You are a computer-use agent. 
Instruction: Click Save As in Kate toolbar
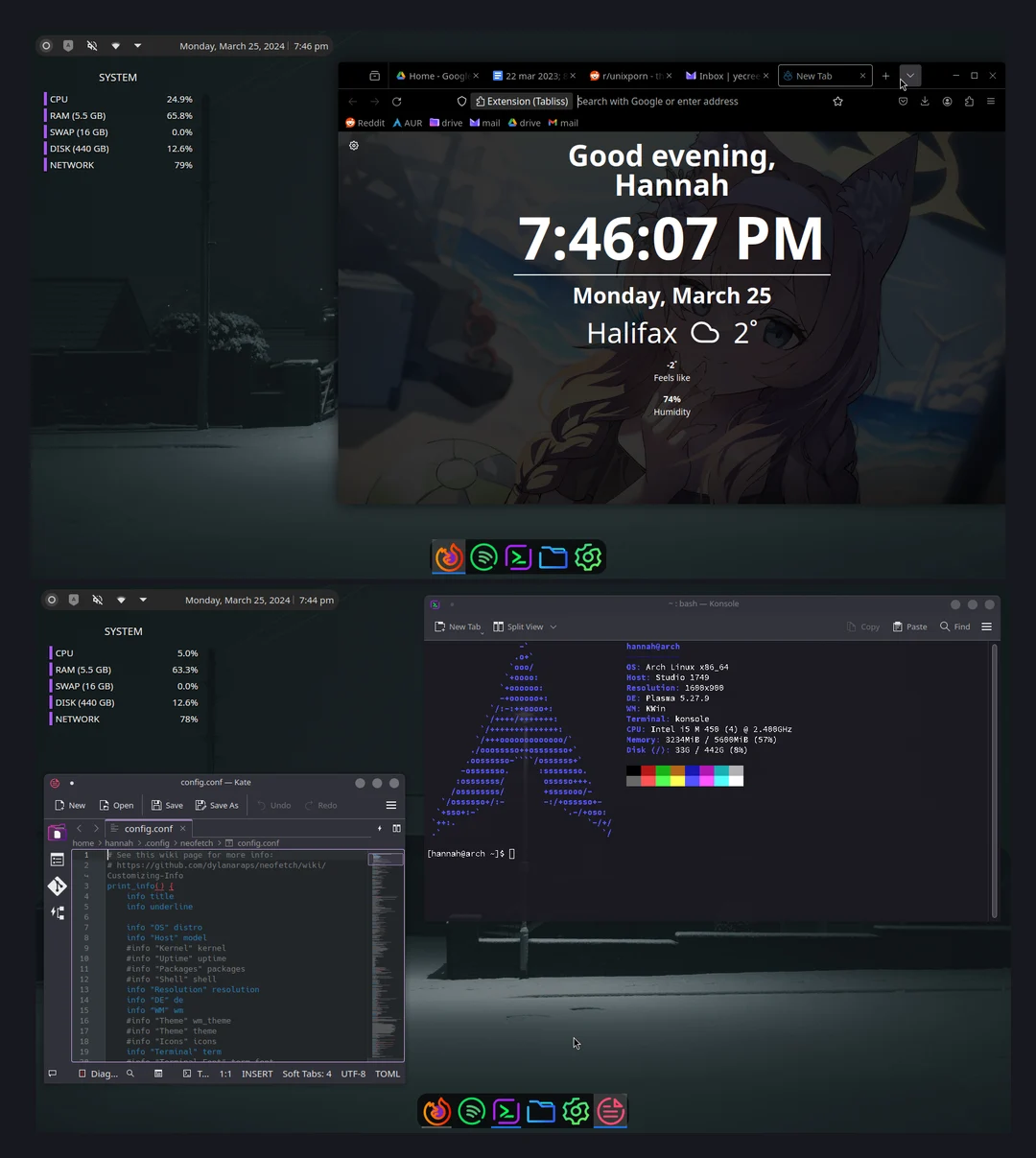coord(217,805)
